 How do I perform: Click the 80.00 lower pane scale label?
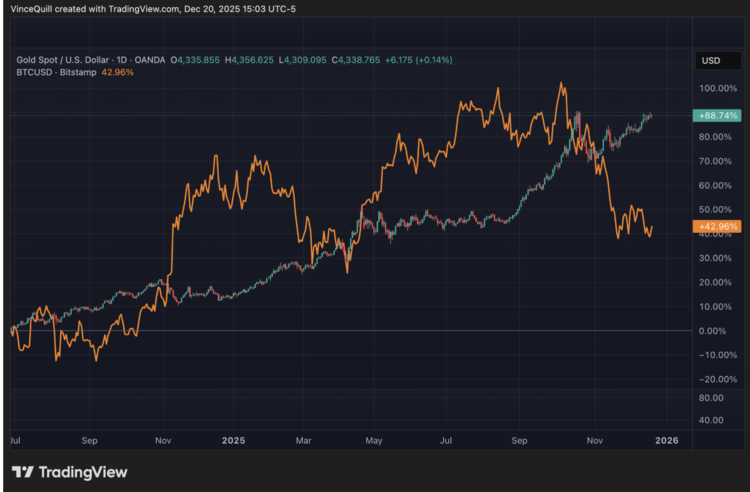(x=711, y=398)
